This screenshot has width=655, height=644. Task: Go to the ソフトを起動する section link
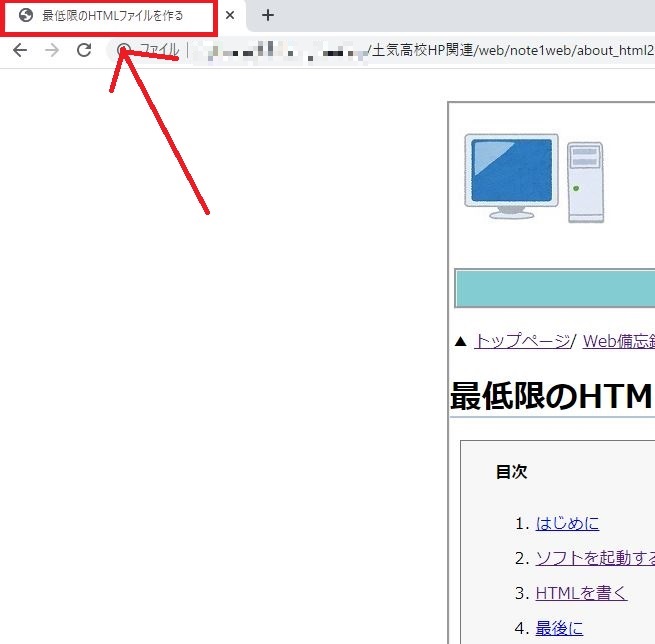click(594, 558)
